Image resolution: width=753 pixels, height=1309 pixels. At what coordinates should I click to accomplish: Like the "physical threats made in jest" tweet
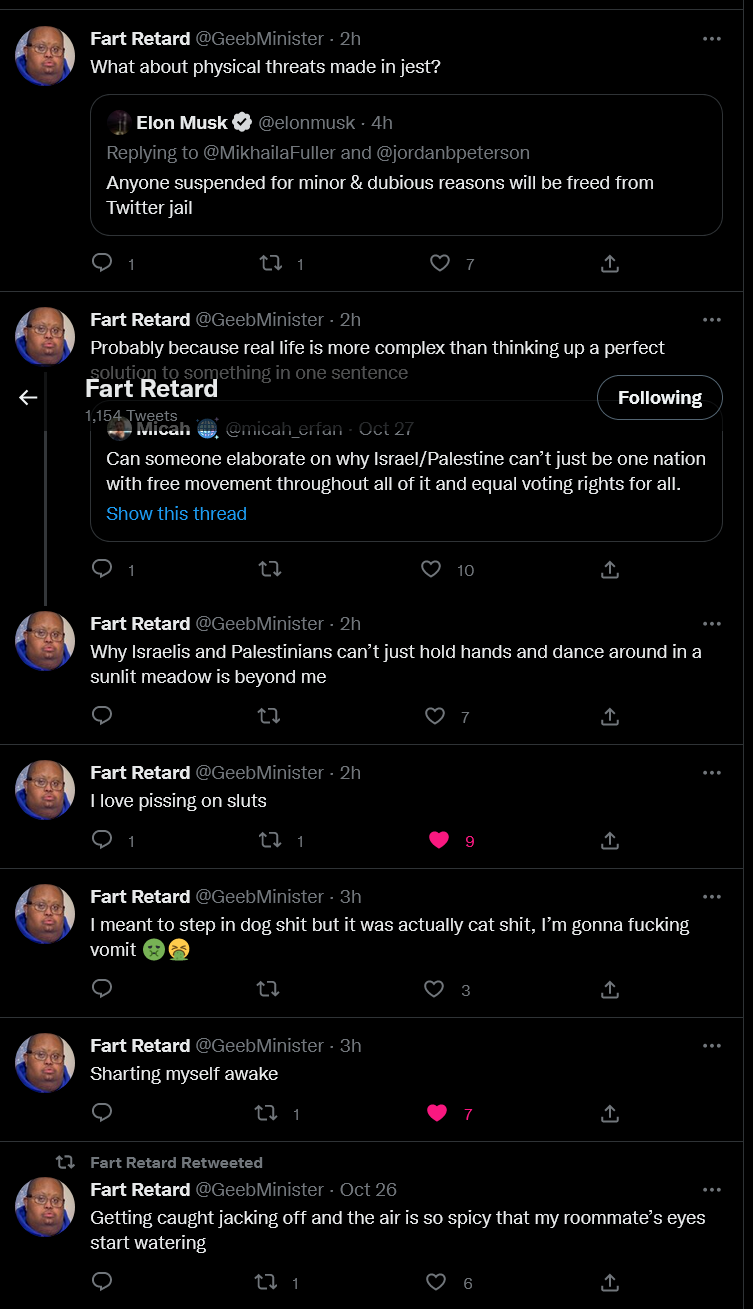coord(439,263)
